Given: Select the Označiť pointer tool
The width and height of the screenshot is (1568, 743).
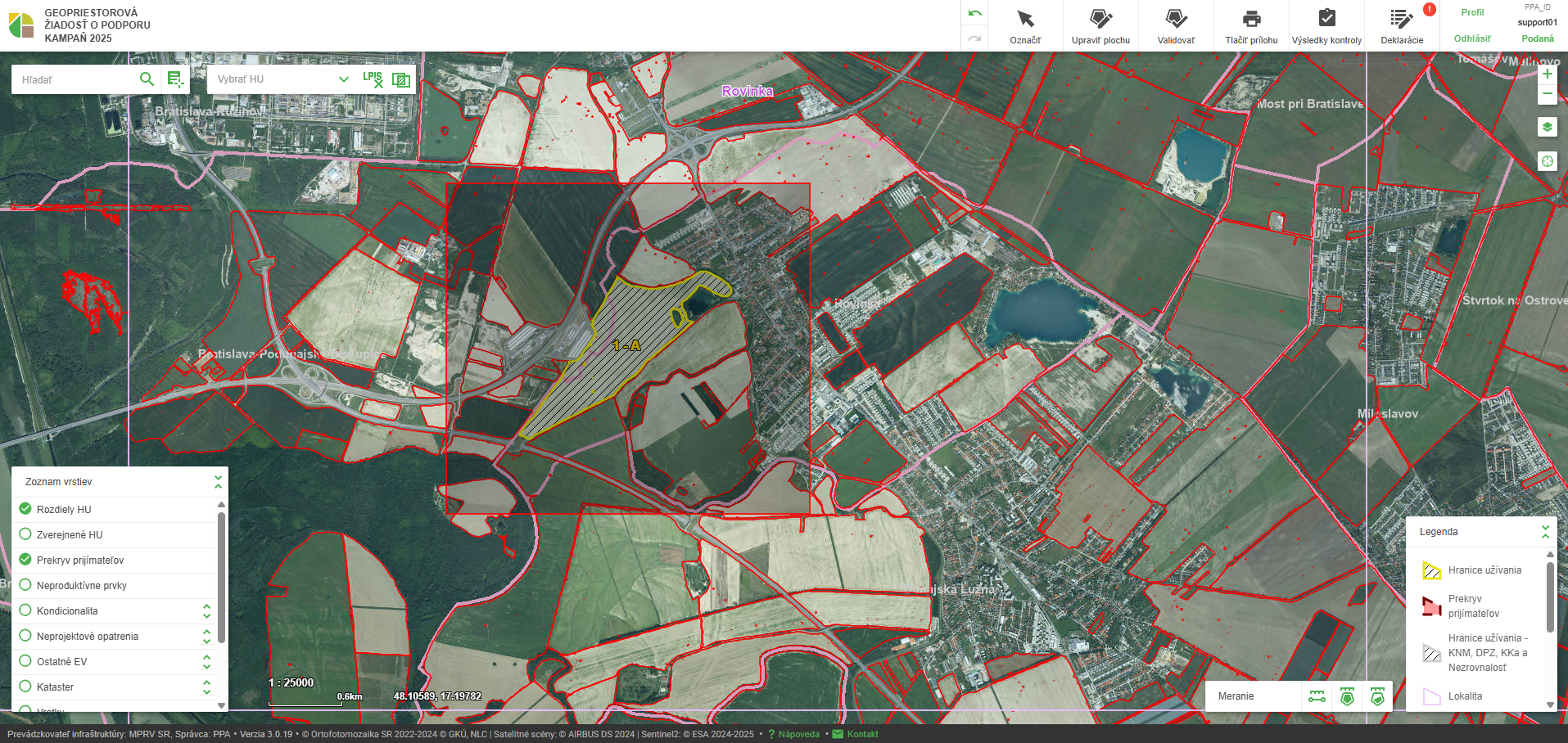Looking at the screenshot, I should (1025, 20).
